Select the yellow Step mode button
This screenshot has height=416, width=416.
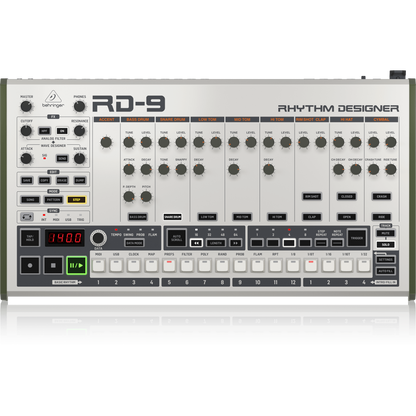coord(76,200)
